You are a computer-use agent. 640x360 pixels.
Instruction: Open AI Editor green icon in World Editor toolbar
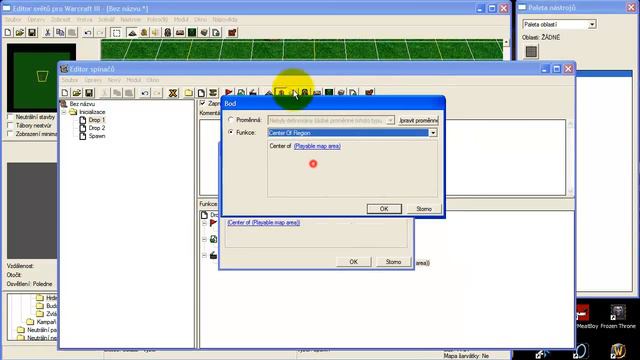click(192, 32)
